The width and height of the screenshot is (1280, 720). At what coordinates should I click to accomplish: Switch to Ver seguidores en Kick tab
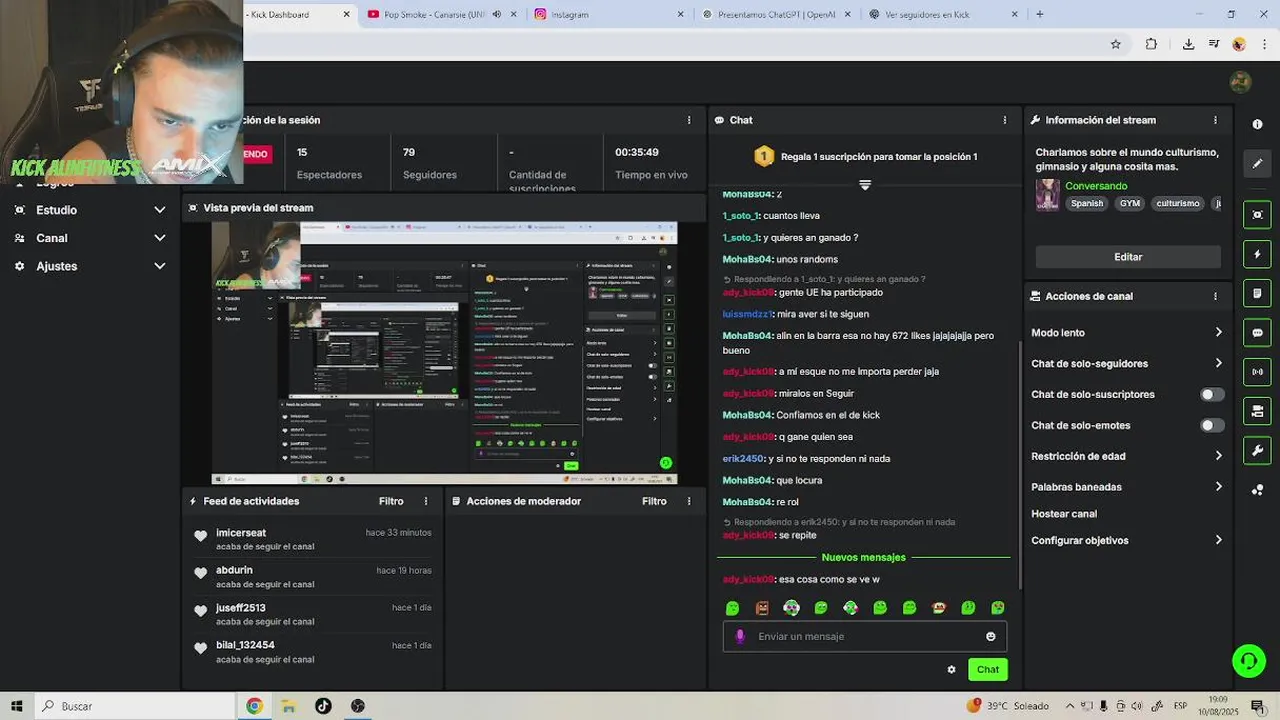pyautogui.click(x=943, y=14)
